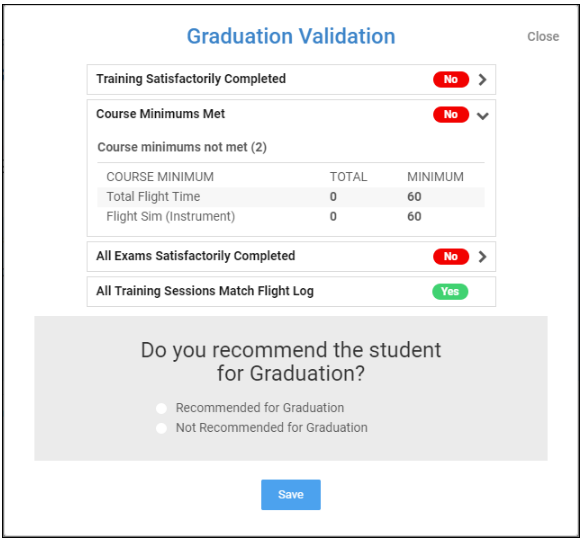Click red No badge for Course Minimums

point(451,114)
